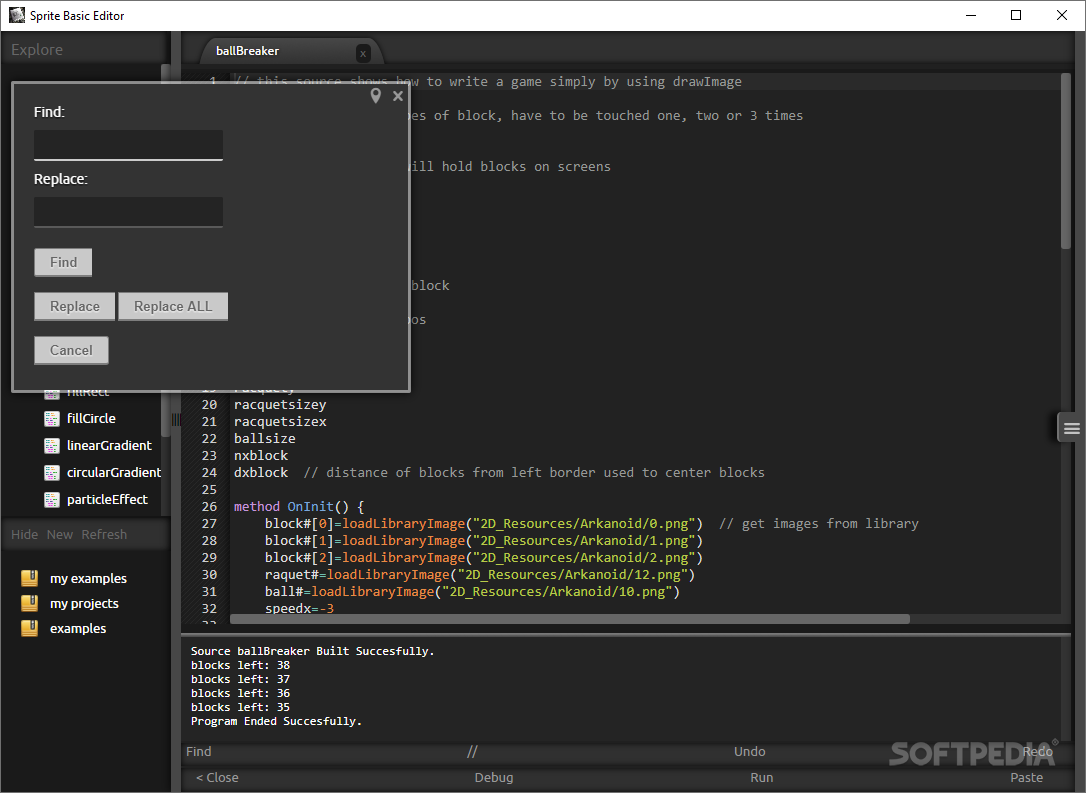
Task: Open the side menu hamburger icon
Action: pyautogui.click(x=1071, y=429)
